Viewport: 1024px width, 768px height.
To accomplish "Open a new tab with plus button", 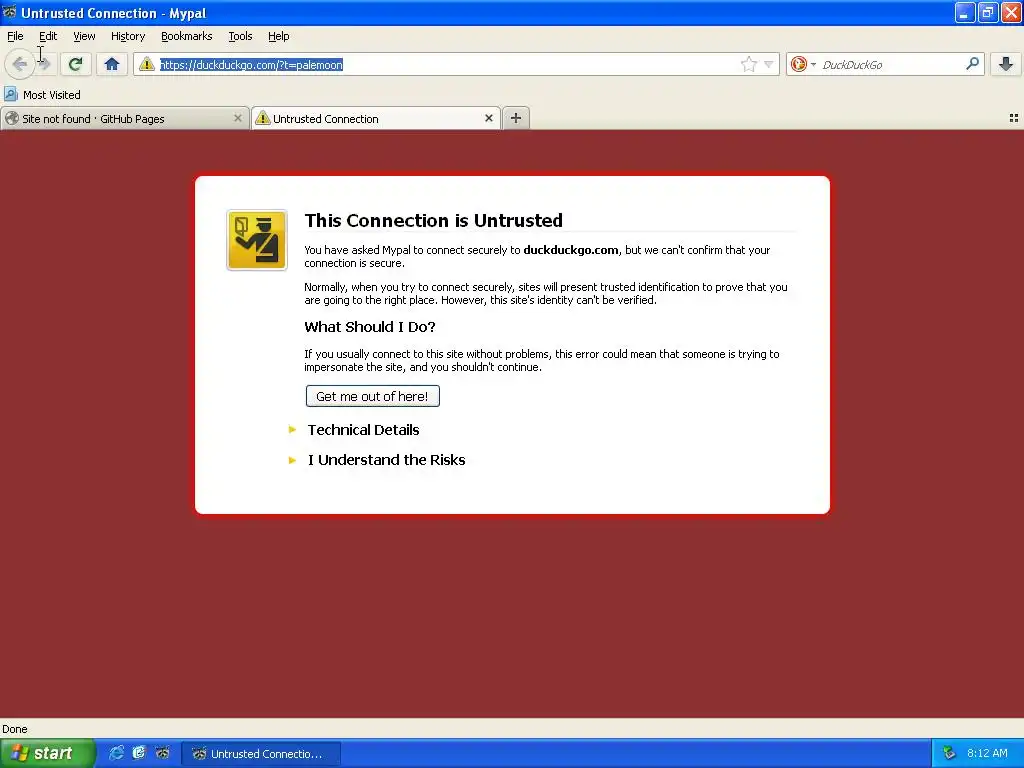I will click(516, 118).
